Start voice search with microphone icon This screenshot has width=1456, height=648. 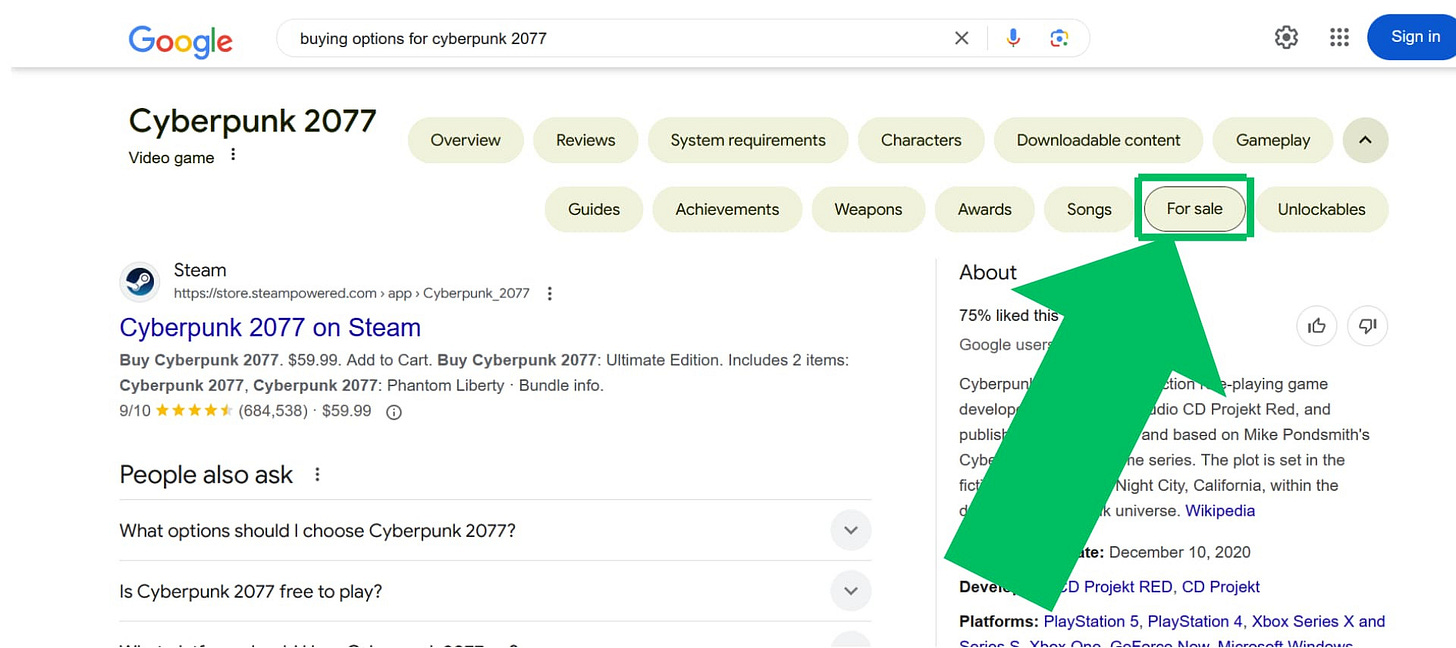click(1013, 38)
